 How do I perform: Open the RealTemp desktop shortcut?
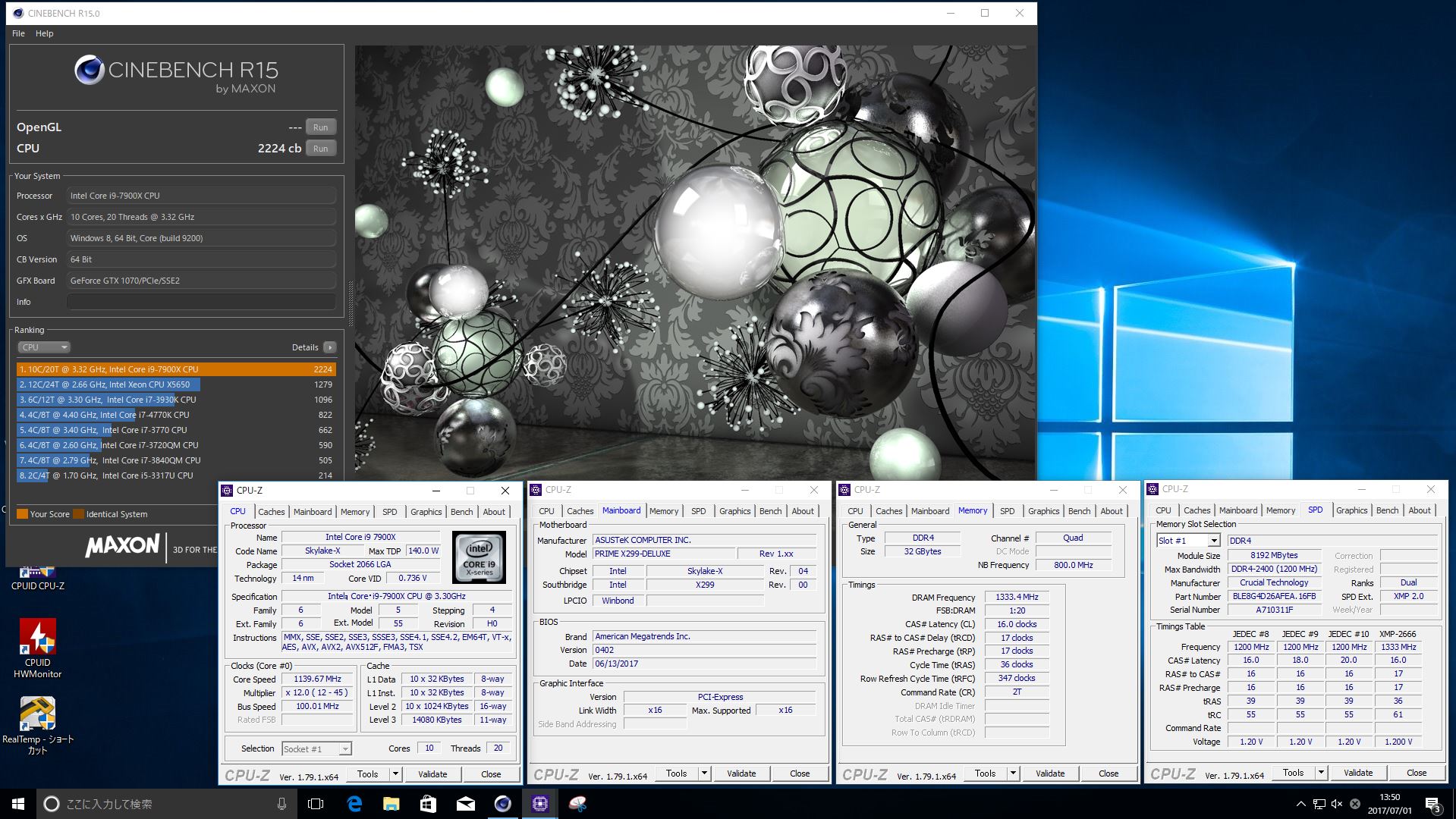tap(37, 726)
